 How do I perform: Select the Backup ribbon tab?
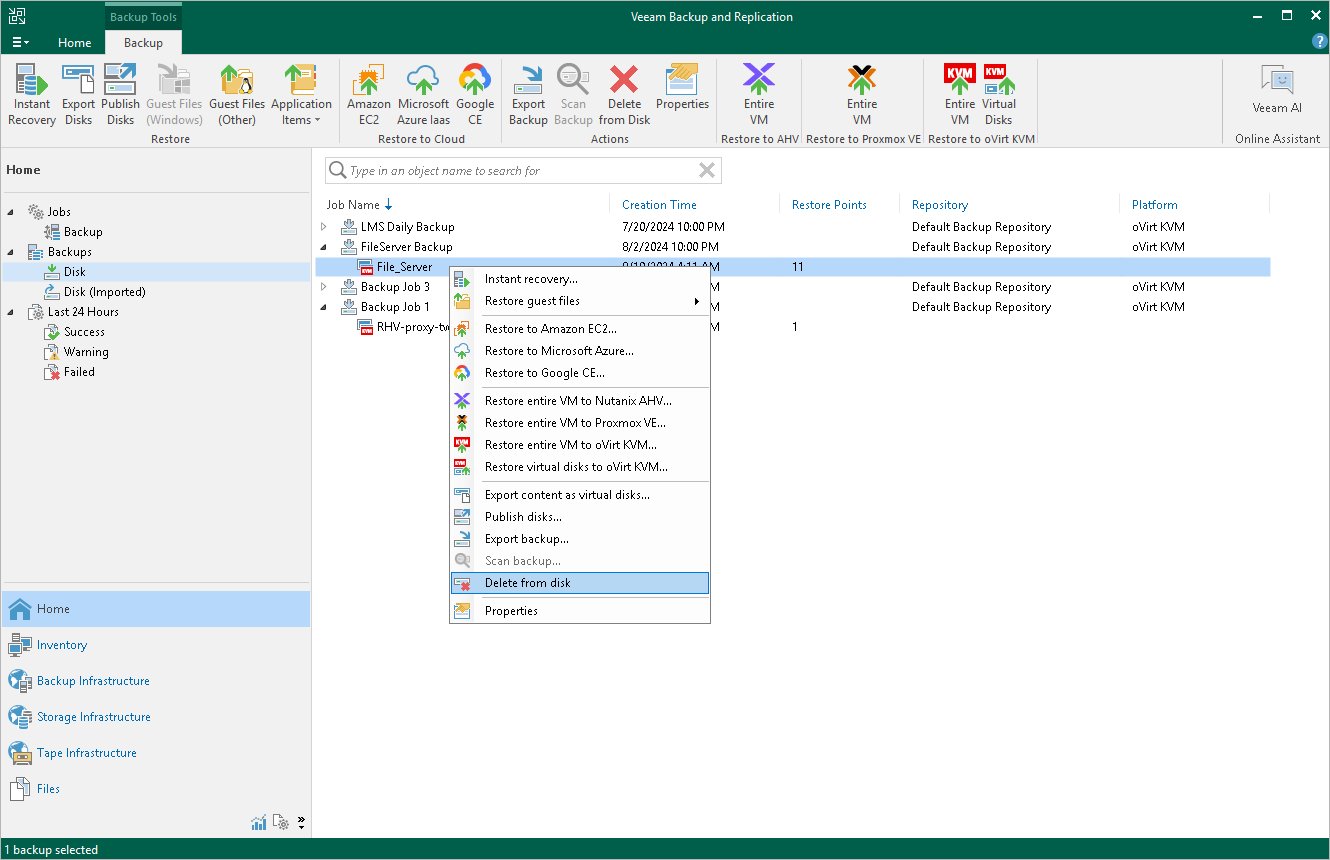[x=143, y=43]
